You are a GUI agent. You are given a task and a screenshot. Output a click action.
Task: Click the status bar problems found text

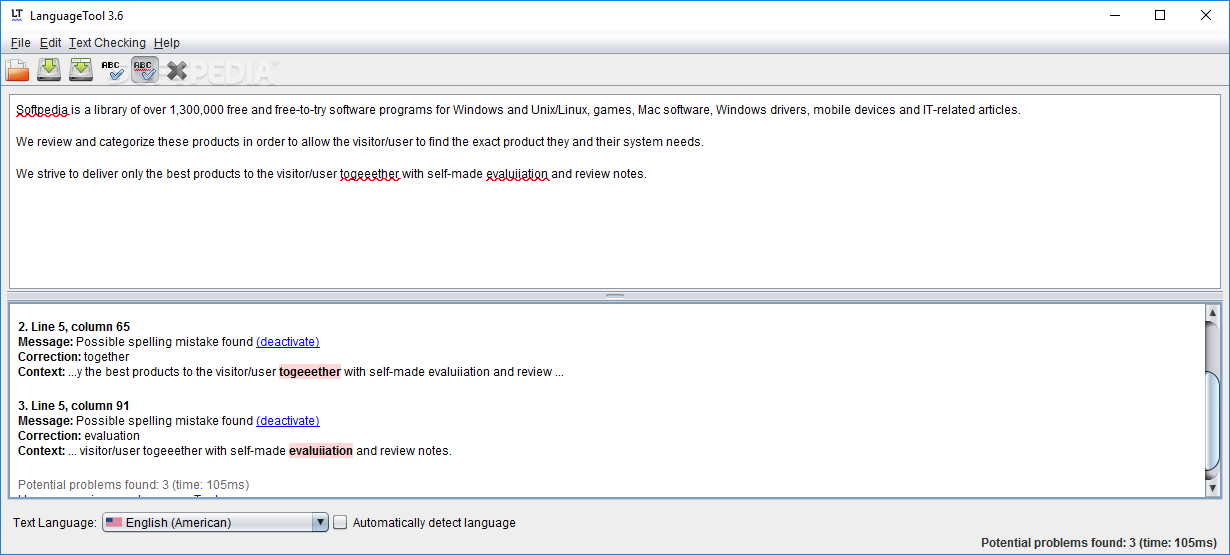(x=1099, y=543)
